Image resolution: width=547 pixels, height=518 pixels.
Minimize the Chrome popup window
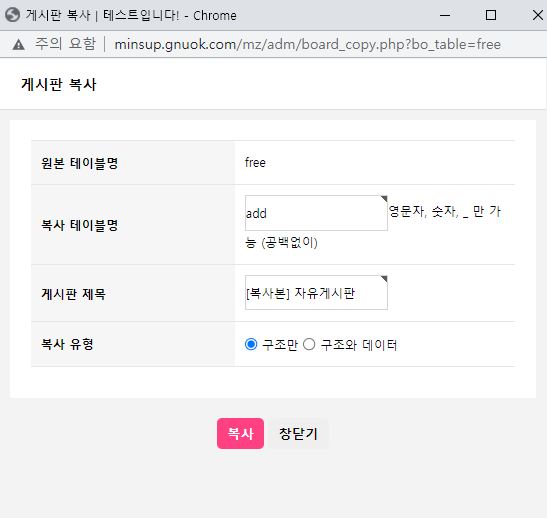tap(445, 15)
